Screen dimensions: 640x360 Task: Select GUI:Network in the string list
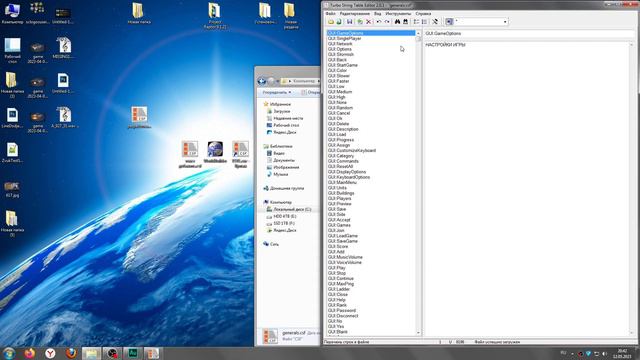pyautogui.click(x=340, y=44)
